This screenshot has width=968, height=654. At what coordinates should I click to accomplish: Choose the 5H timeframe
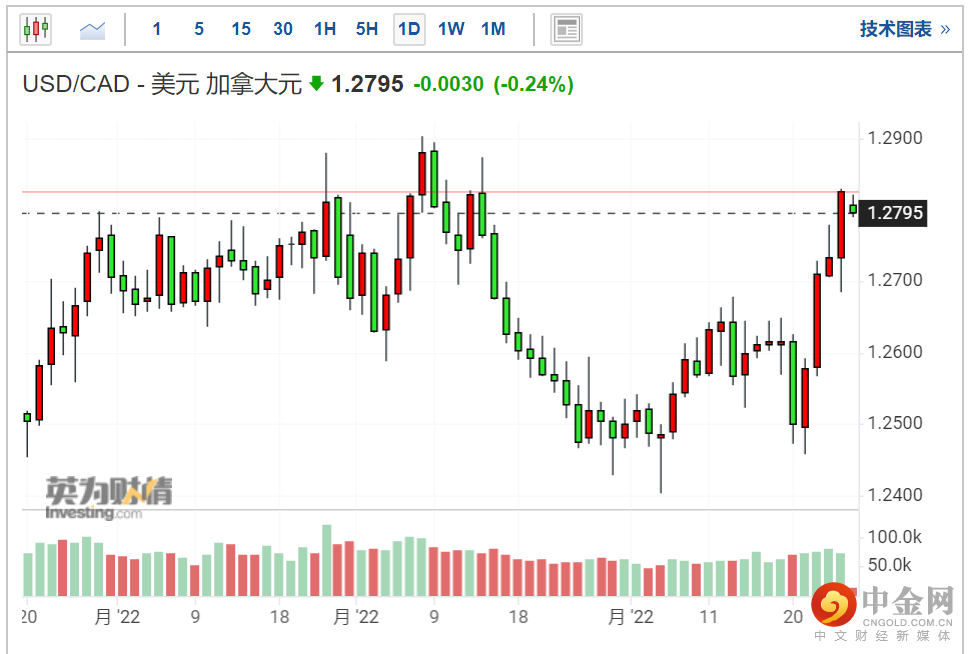coord(367,29)
